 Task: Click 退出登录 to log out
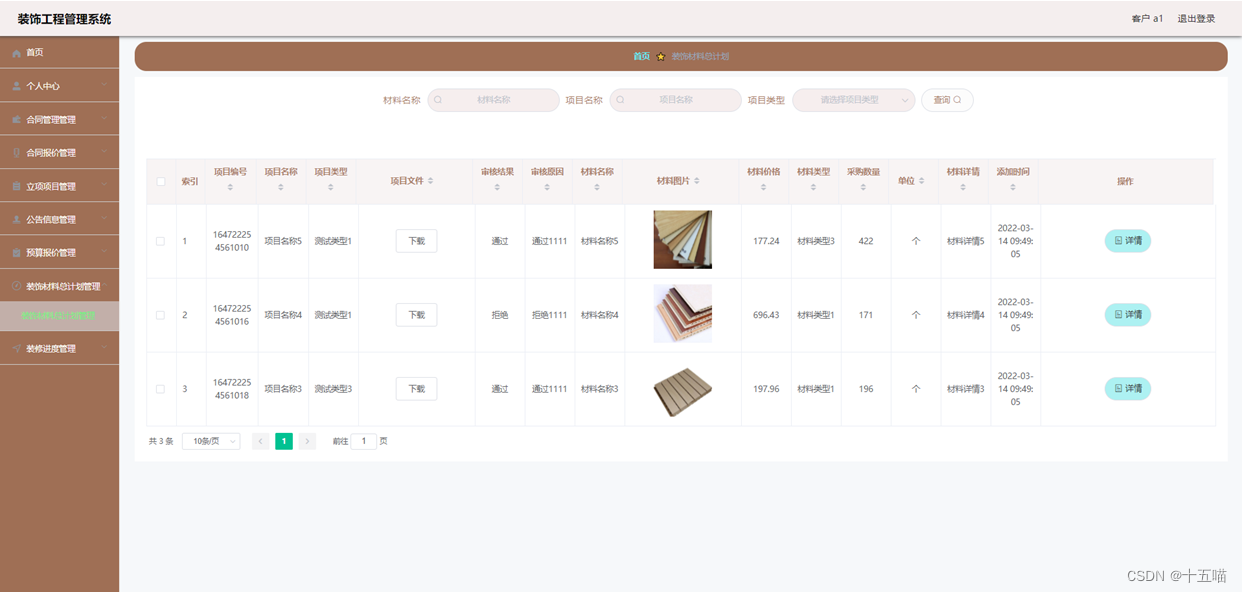coord(1196,18)
